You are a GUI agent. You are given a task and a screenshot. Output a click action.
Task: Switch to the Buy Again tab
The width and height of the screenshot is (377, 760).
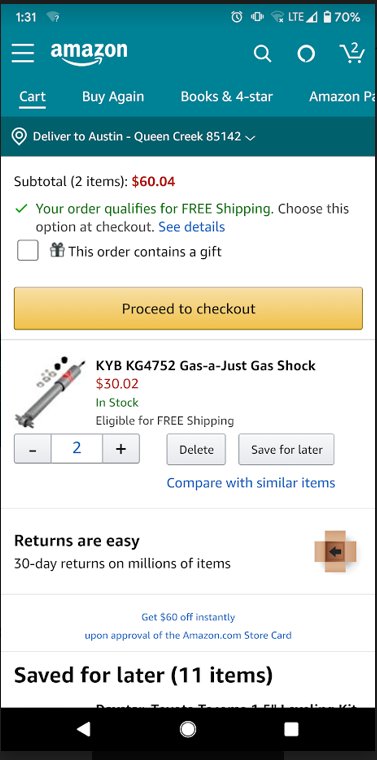pos(113,96)
